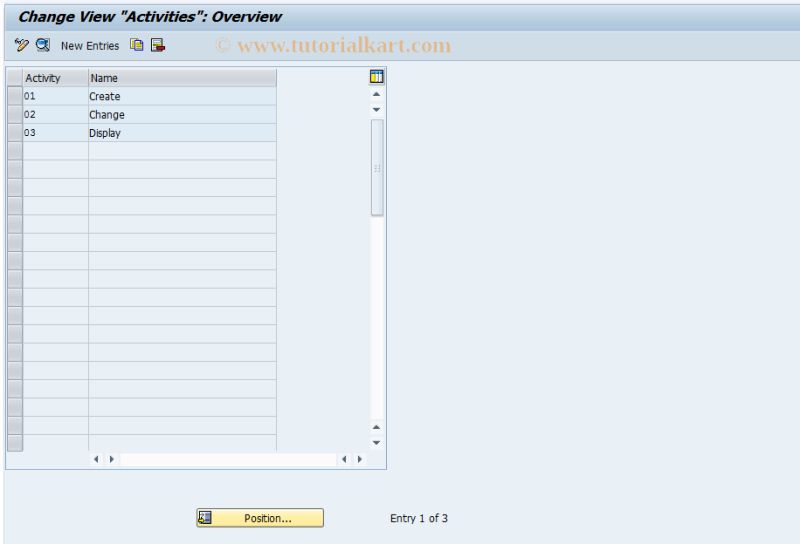Screen dimensions: 800x544
Task: Click rightmost horizontal scroll right arrow
Action: [360, 459]
